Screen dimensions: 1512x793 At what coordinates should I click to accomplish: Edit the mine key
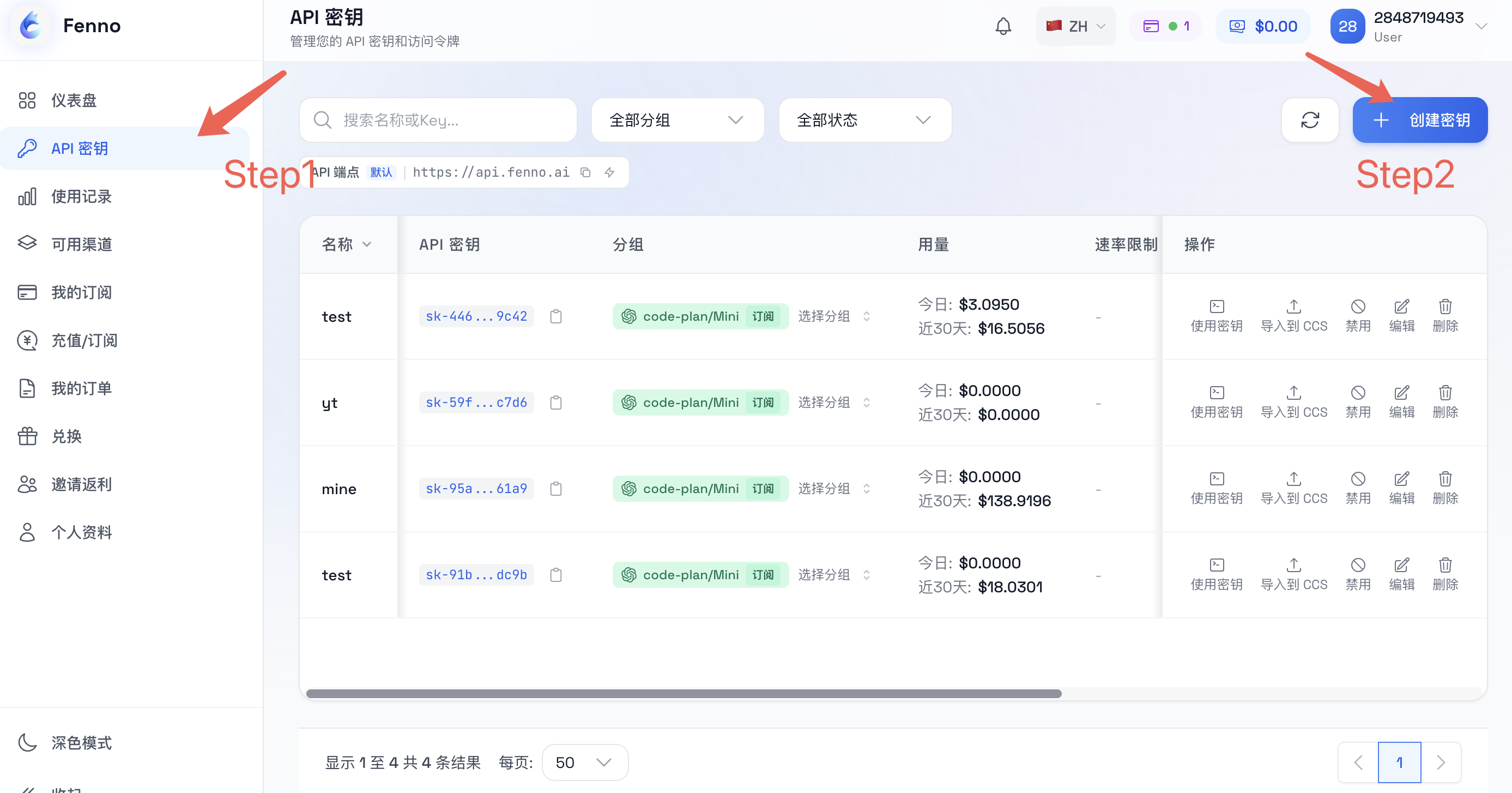[x=1402, y=489]
